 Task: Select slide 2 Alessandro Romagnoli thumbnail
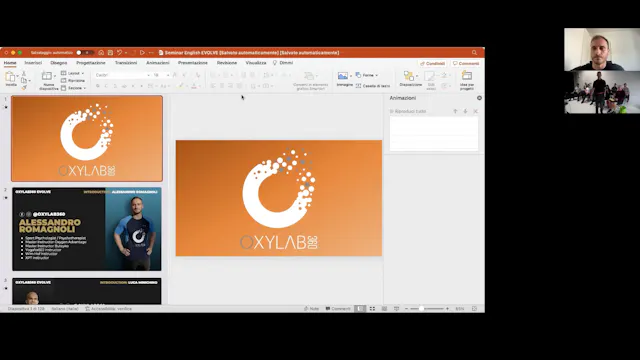click(87, 229)
